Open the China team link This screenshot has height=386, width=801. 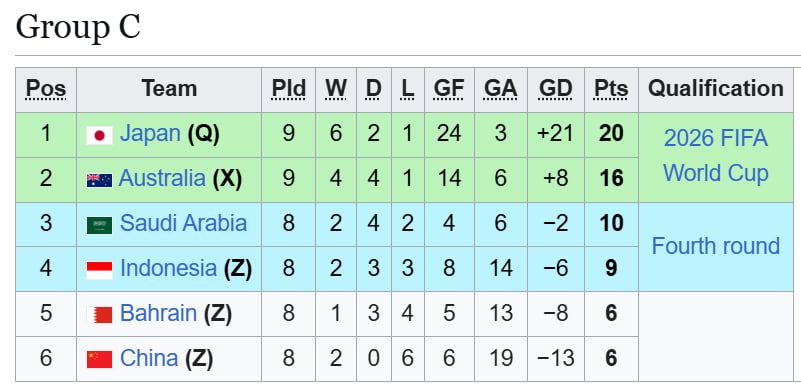[x=149, y=358]
